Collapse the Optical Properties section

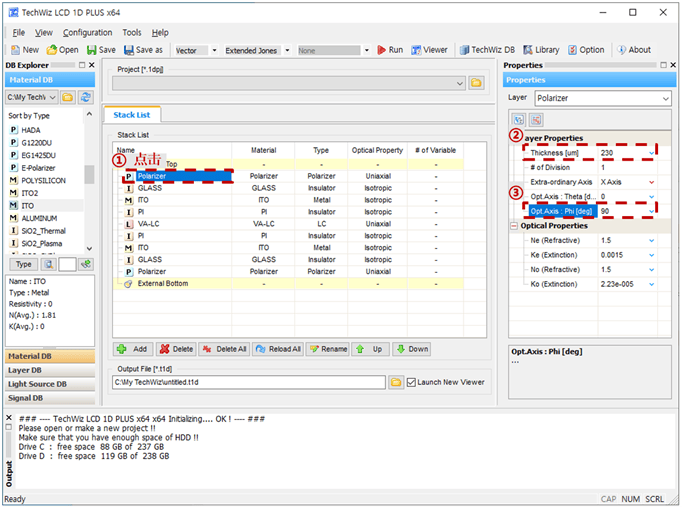(514, 226)
